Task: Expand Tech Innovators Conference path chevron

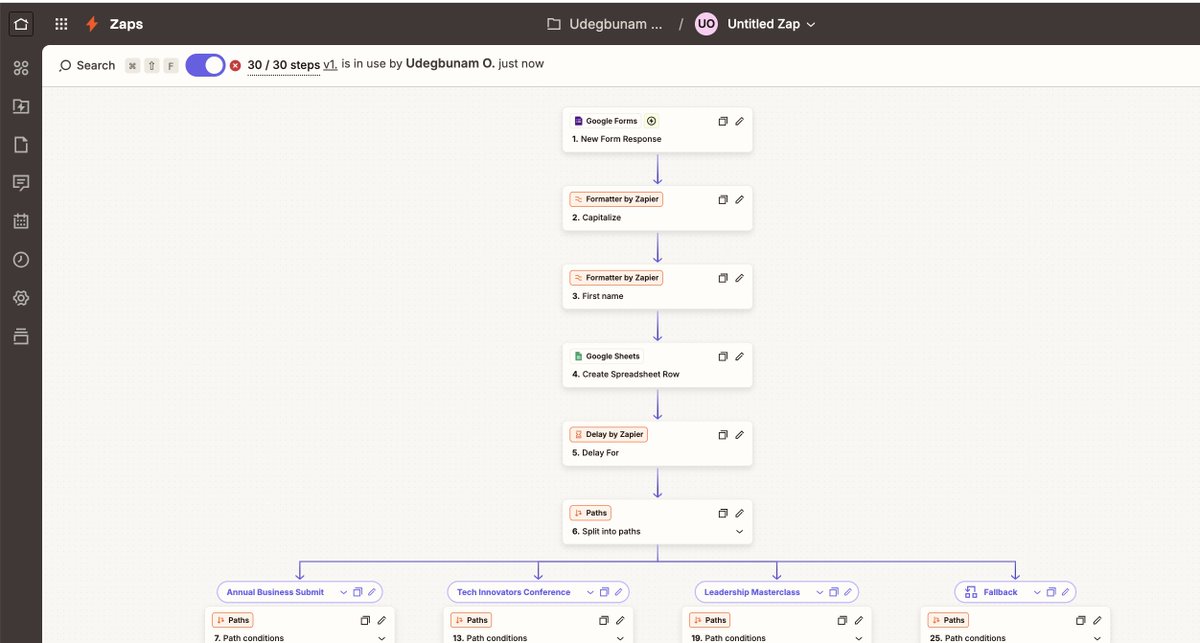Action: coord(590,592)
